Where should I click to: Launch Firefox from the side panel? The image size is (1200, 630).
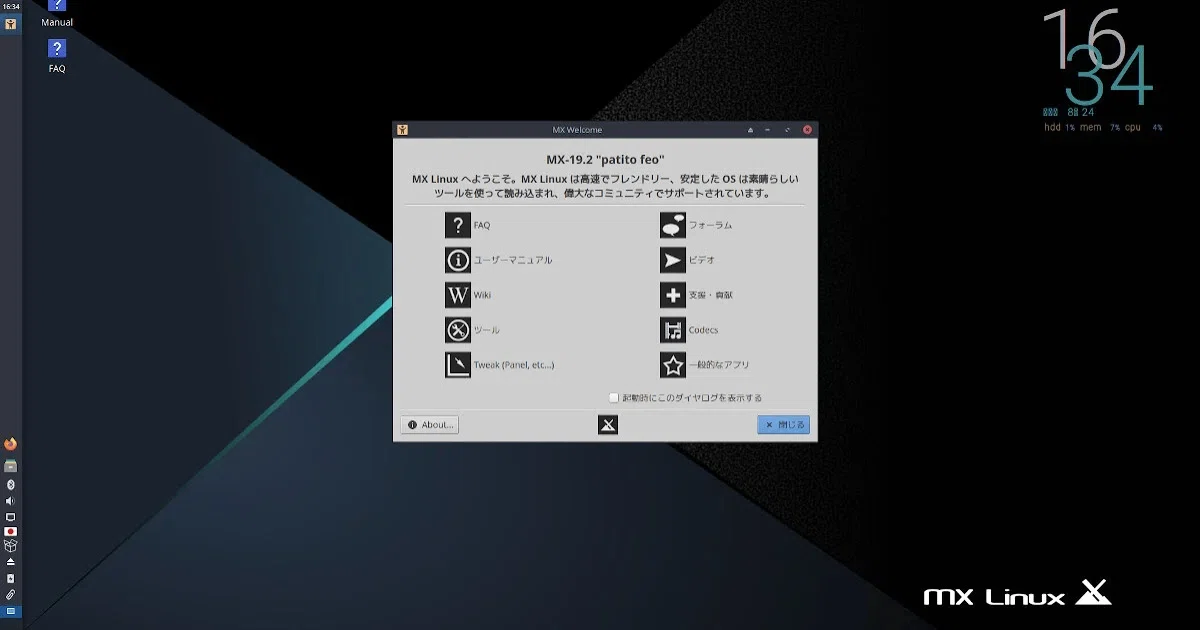pos(11,444)
